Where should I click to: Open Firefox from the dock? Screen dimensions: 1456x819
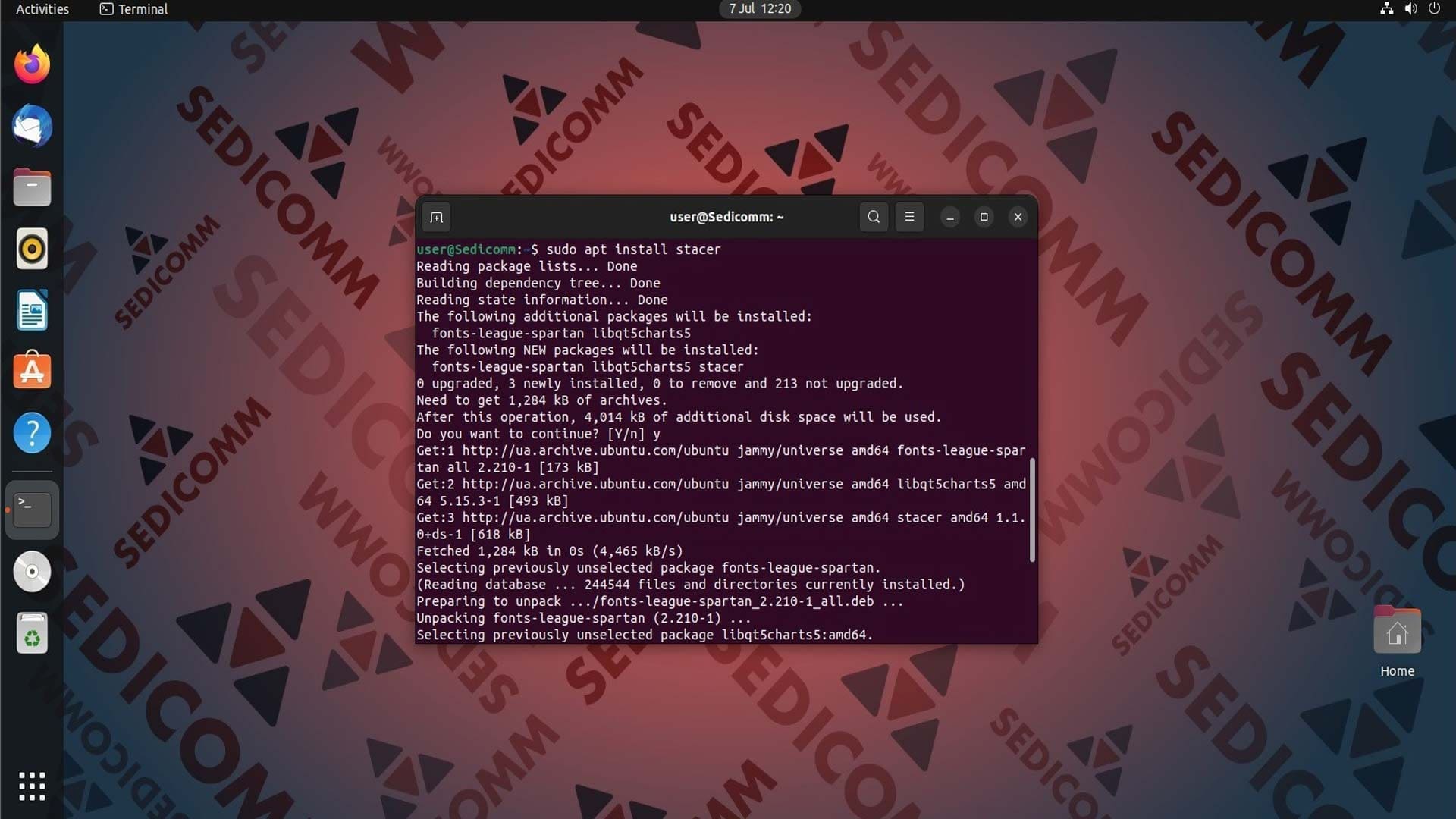pyautogui.click(x=32, y=64)
